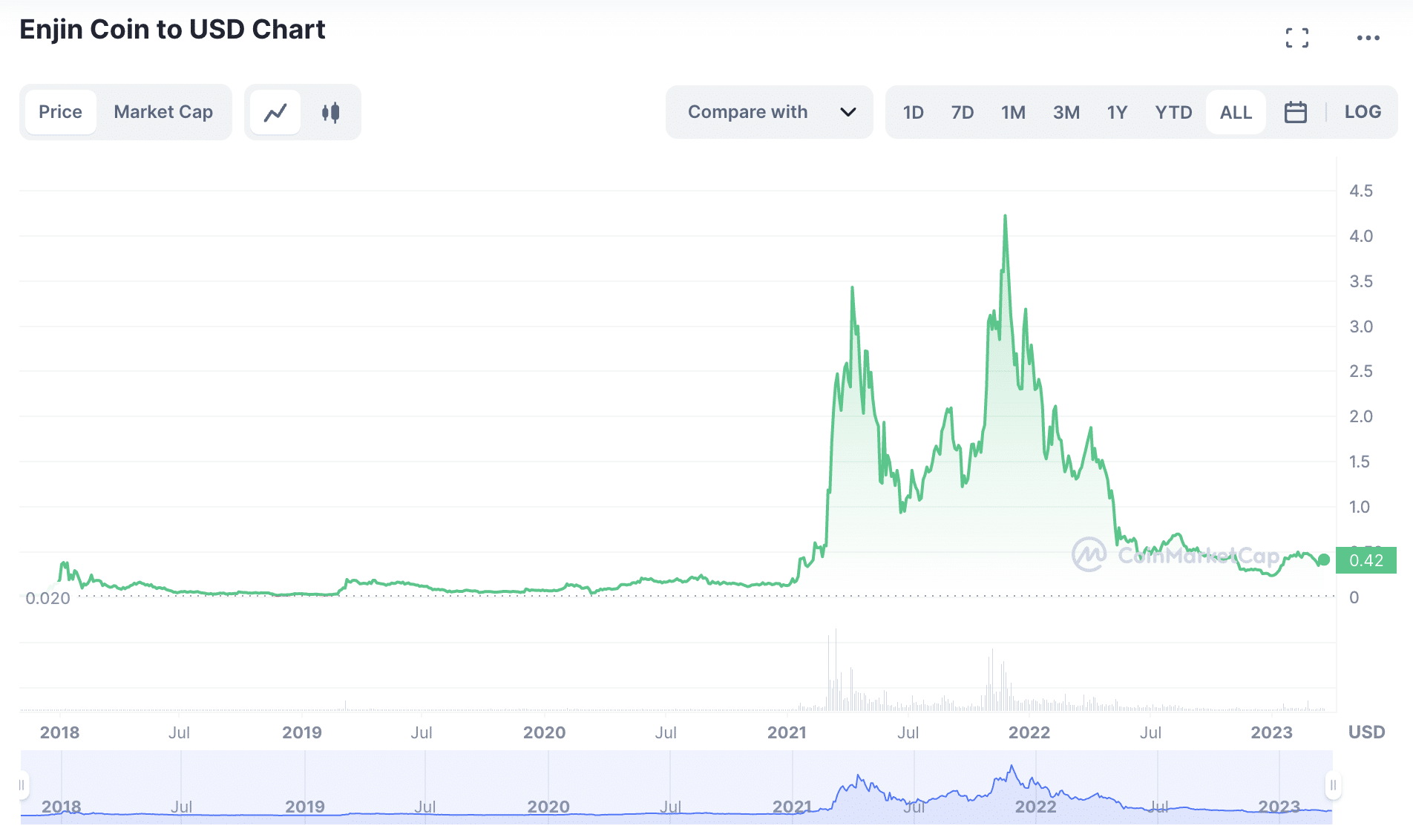The image size is (1413, 840).
Task: Select the Price tab
Action: click(x=61, y=112)
